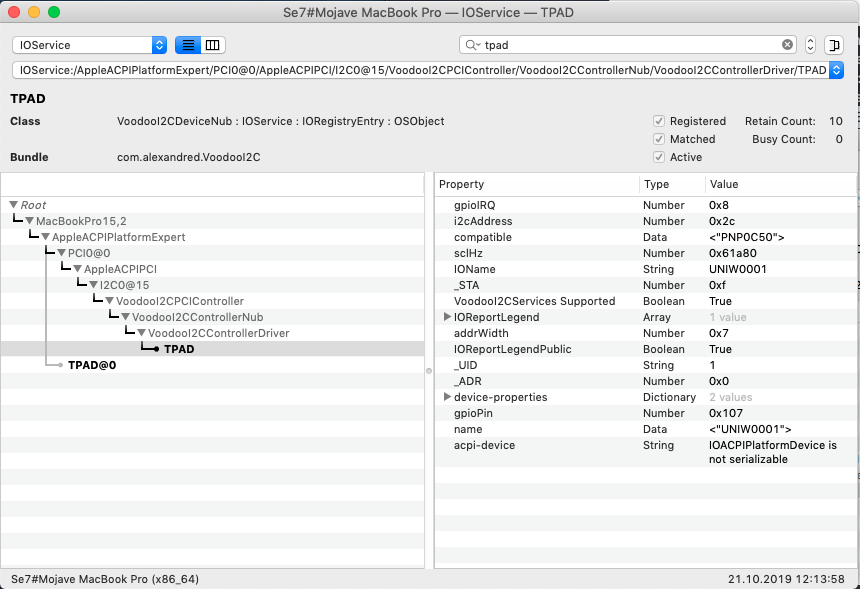Switch to the column browser view

tap(212, 45)
